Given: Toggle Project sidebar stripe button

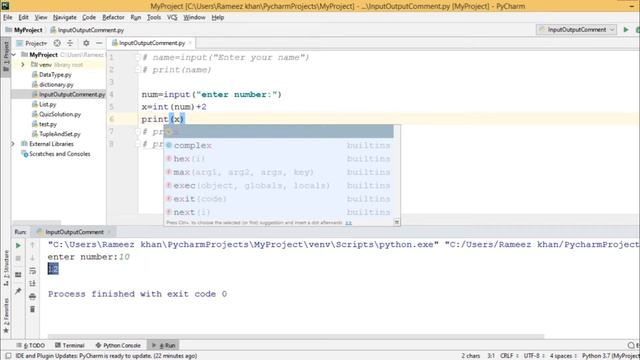Looking at the screenshot, I should click(6, 56).
